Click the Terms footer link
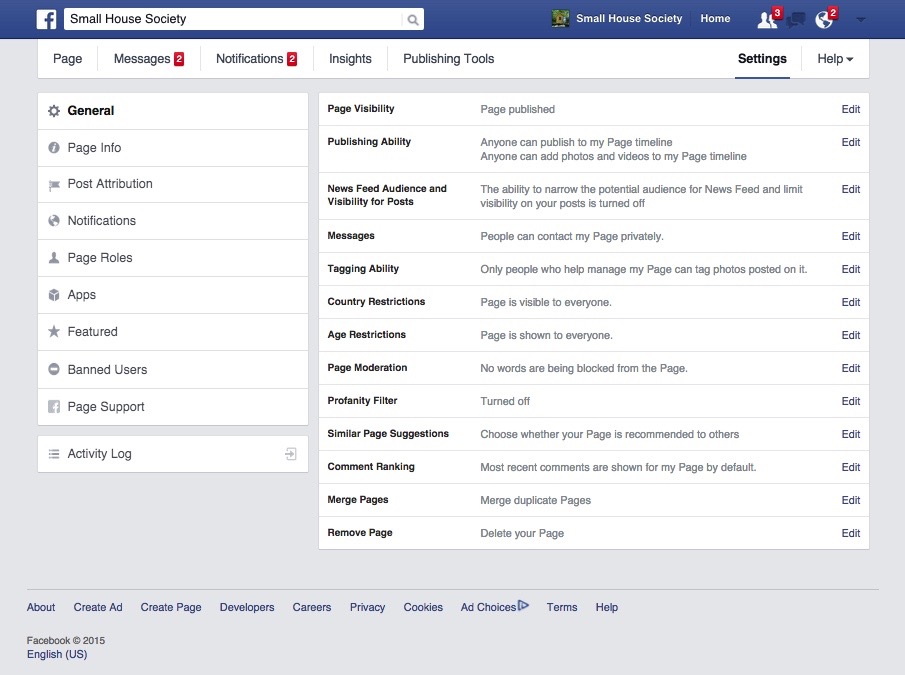The width and height of the screenshot is (905, 675). (562, 608)
